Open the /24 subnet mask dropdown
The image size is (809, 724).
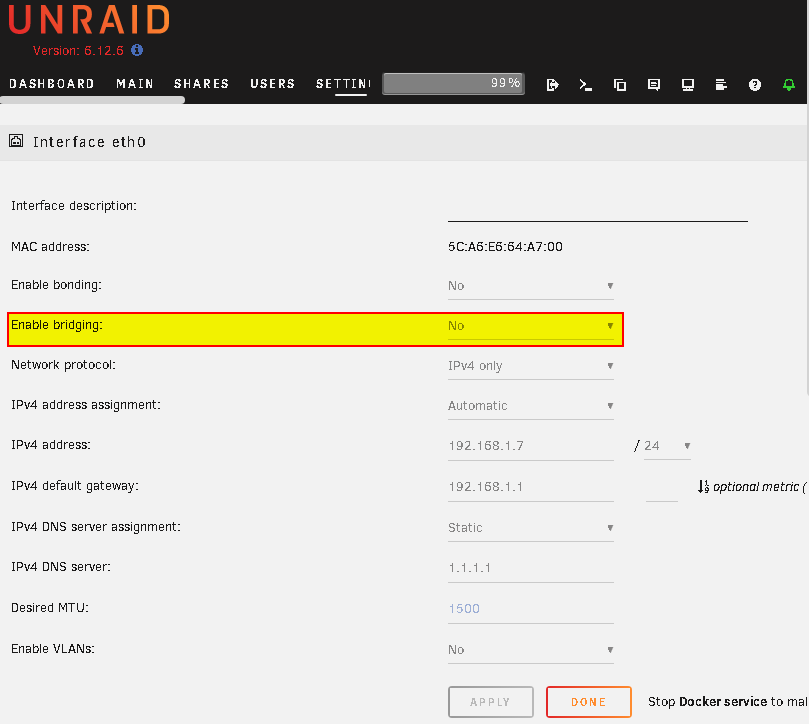667,446
